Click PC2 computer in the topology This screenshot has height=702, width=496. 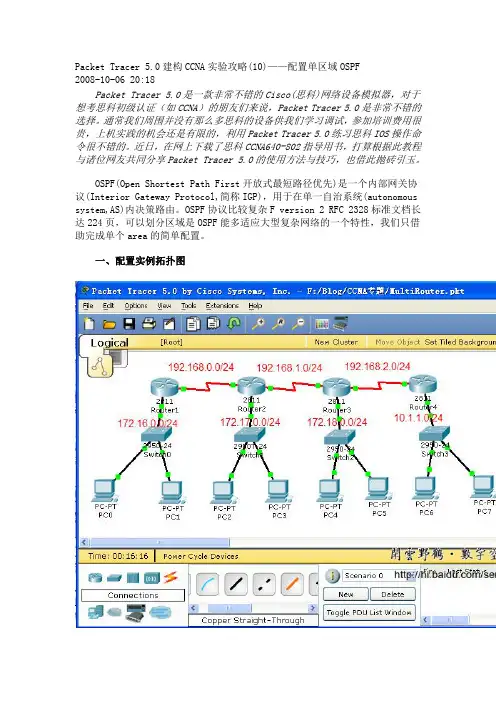point(224,493)
